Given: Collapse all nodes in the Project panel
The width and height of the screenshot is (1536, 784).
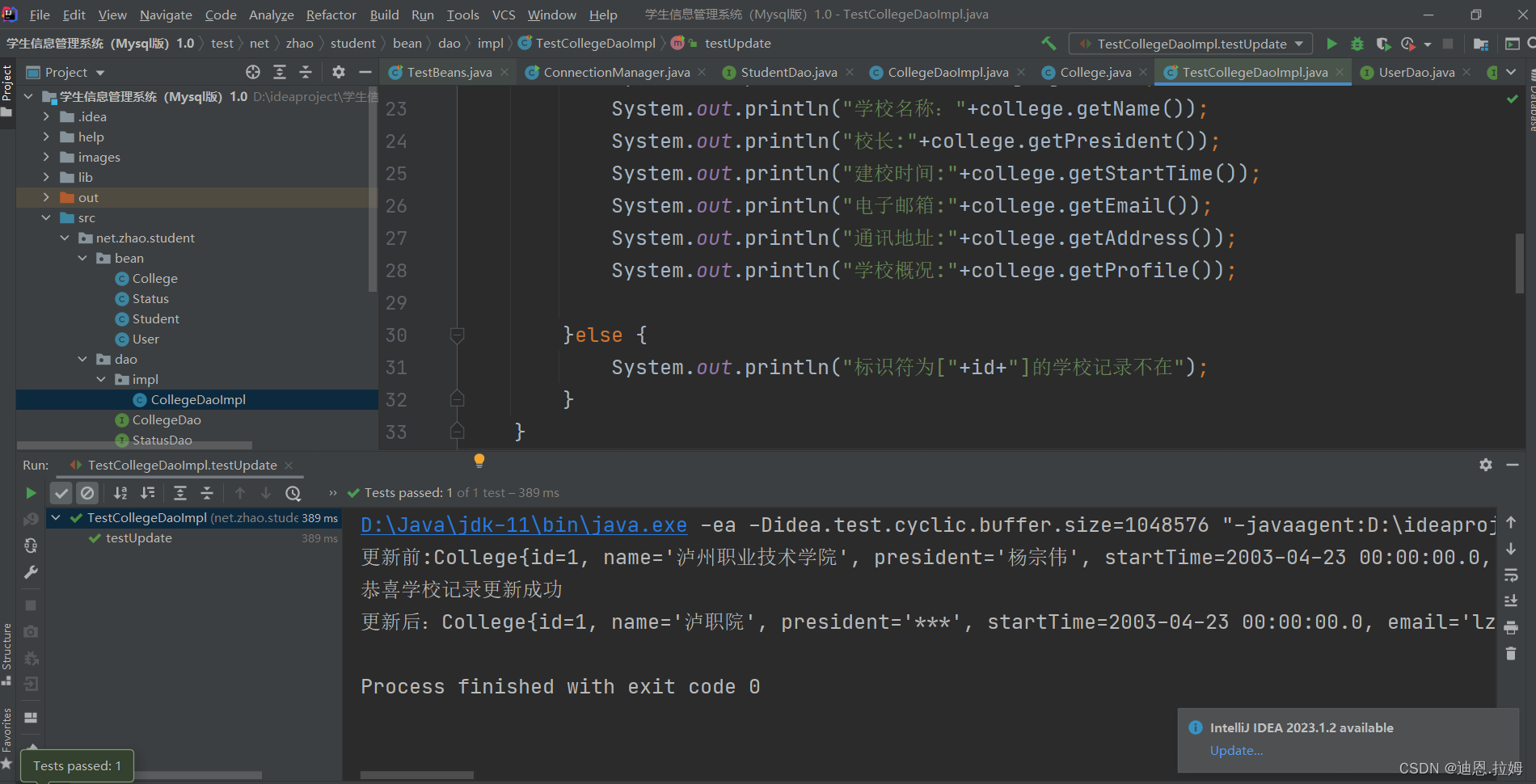Looking at the screenshot, I should 306,72.
